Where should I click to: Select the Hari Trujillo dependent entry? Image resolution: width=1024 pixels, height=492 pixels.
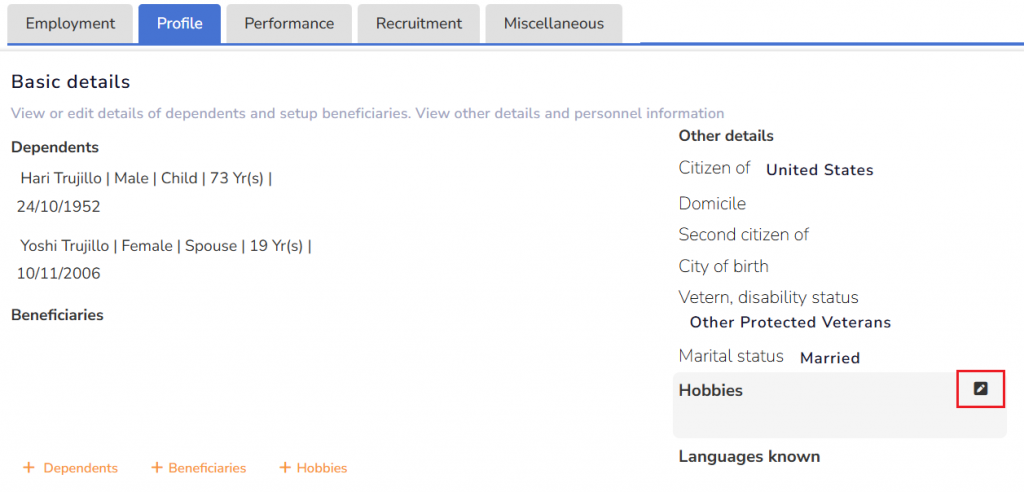pyautogui.click(x=145, y=179)
